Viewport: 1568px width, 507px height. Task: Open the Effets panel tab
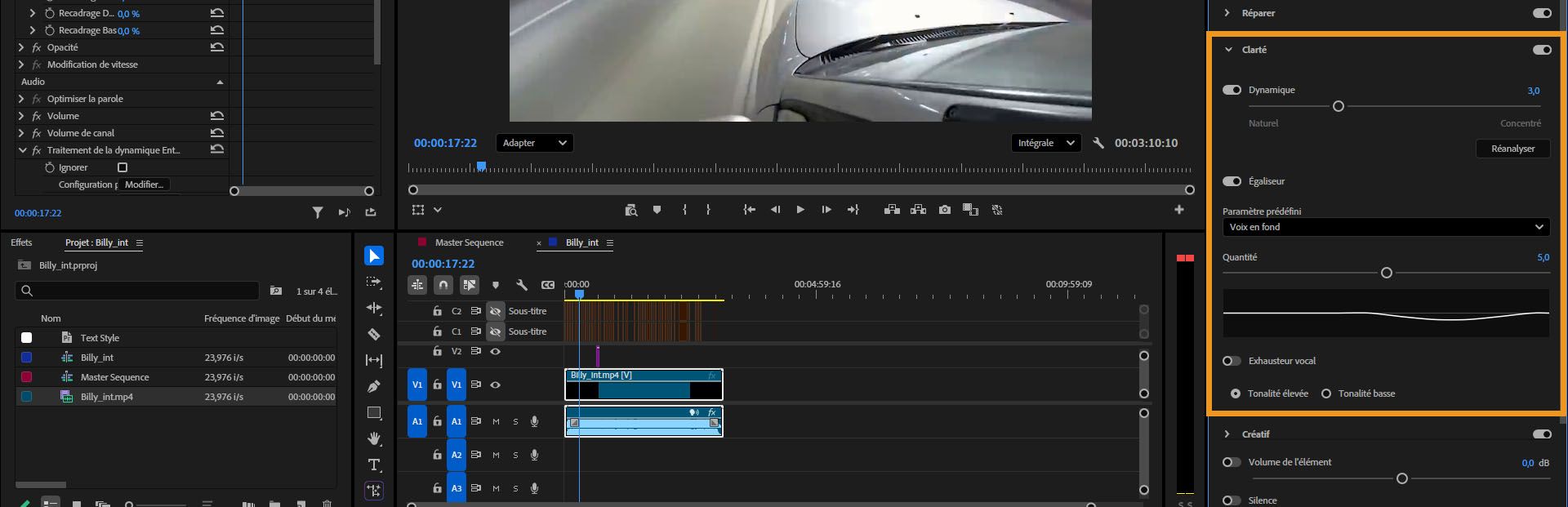pyautogui.click(x=22, y=242)
